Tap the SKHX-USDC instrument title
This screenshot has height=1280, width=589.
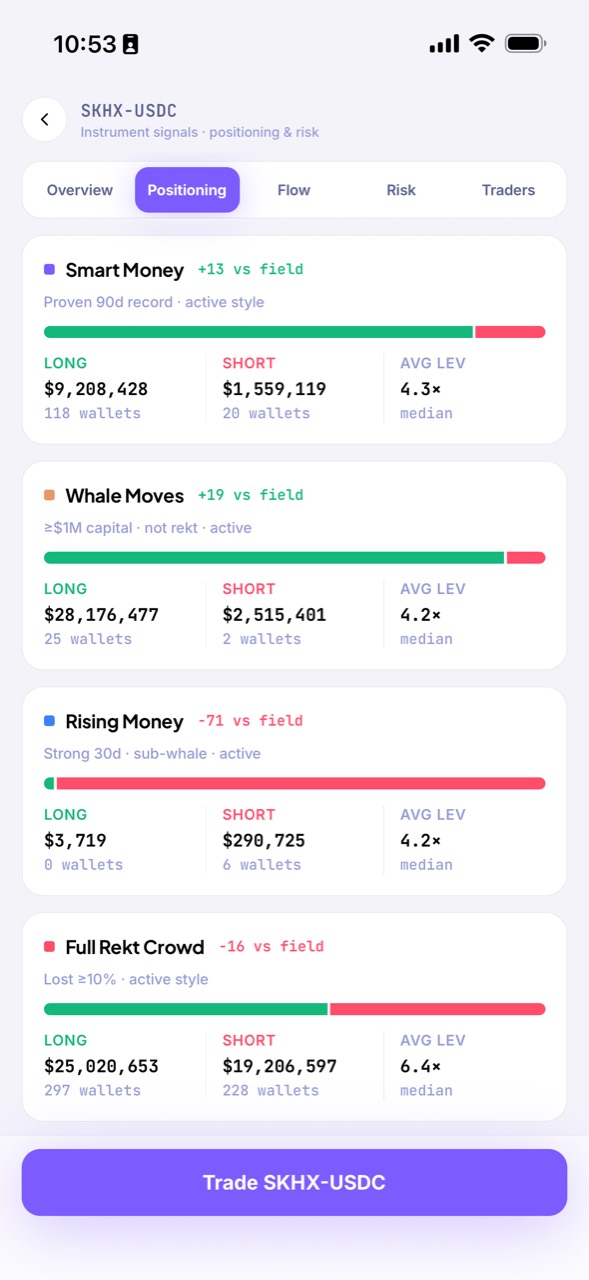(x=129, y=111)
